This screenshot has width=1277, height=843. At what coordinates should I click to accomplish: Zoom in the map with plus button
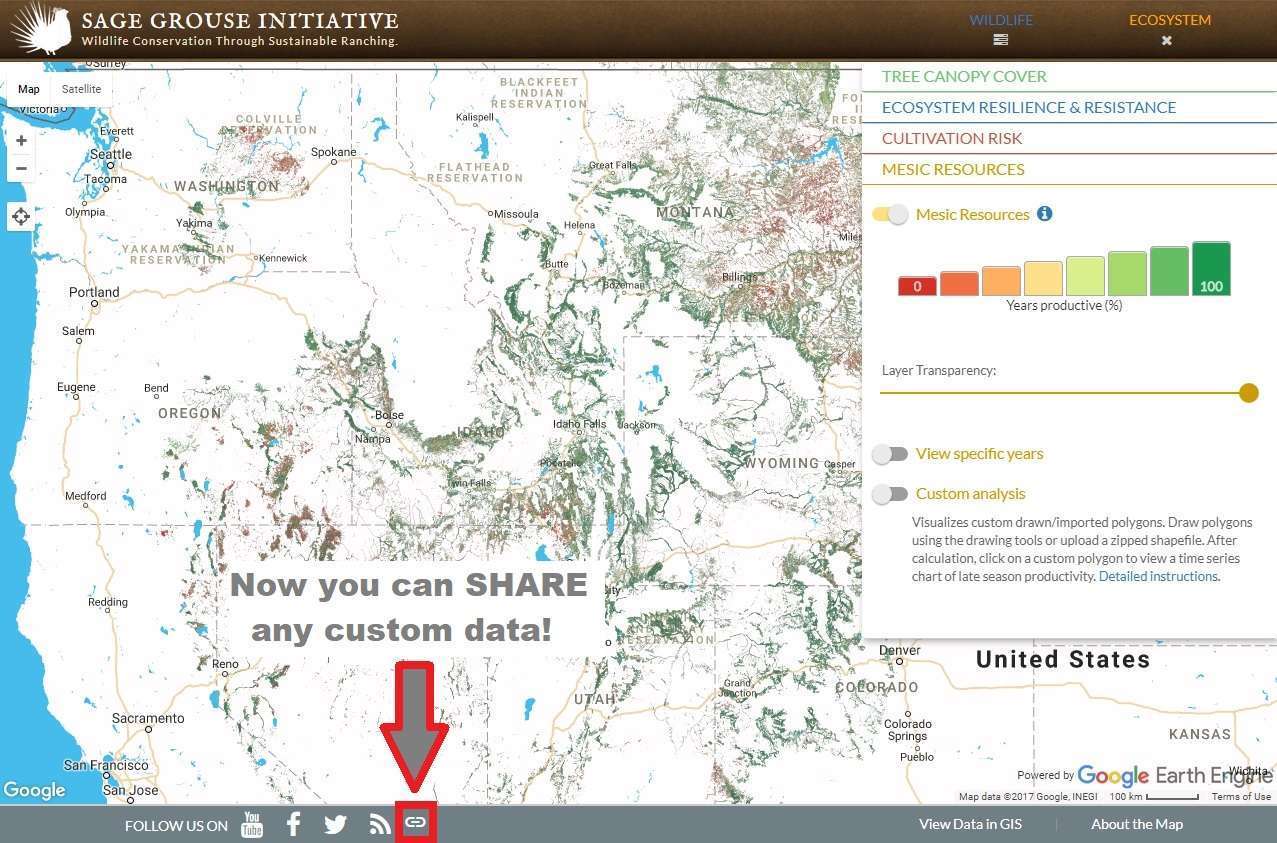pos(21,141)
